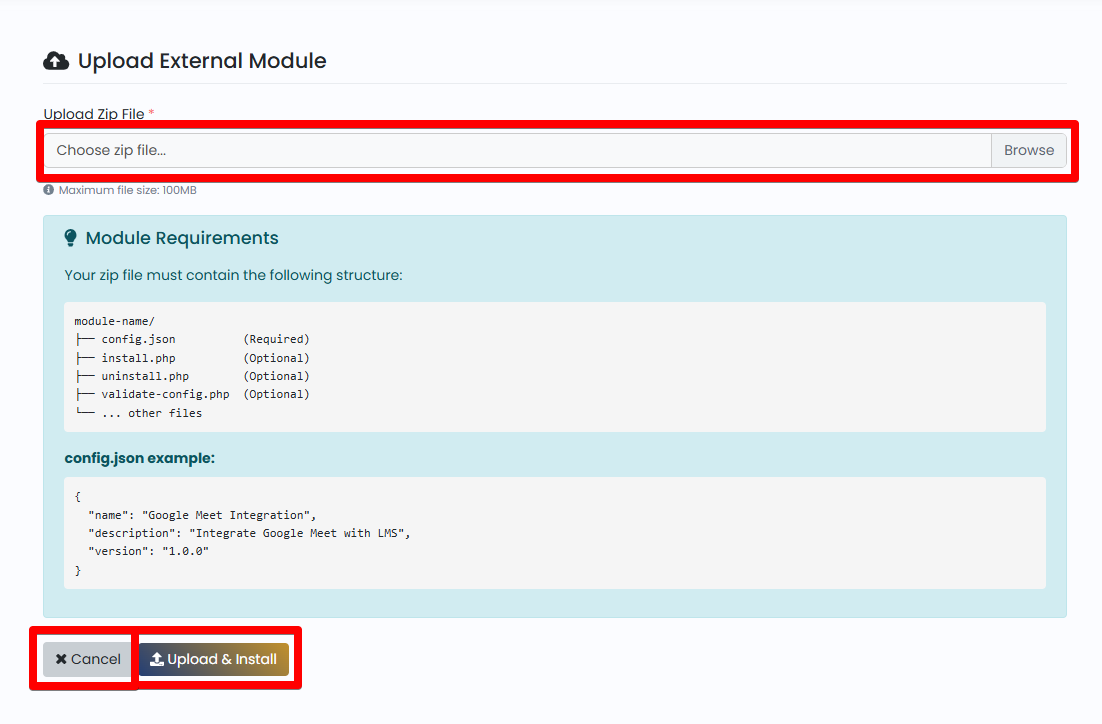Click the validate-config.php entry in the structure

pos(165,394)
